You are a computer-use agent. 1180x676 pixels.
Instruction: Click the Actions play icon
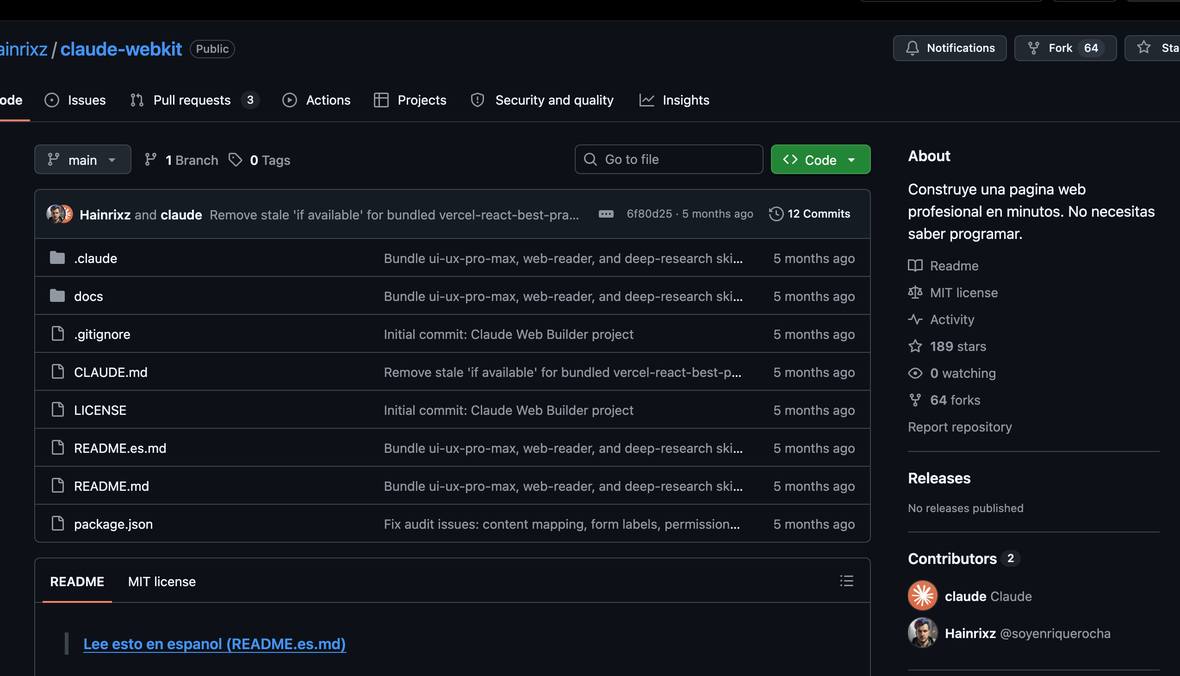pos(289,100)
